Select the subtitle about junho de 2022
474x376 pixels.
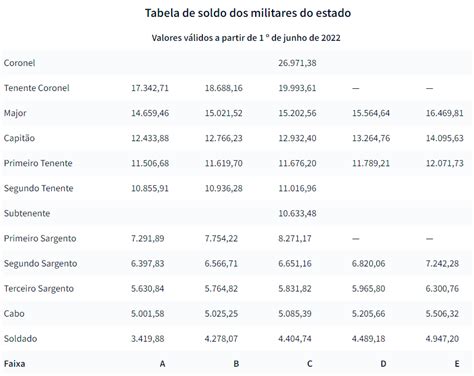[x=246, y=38]
